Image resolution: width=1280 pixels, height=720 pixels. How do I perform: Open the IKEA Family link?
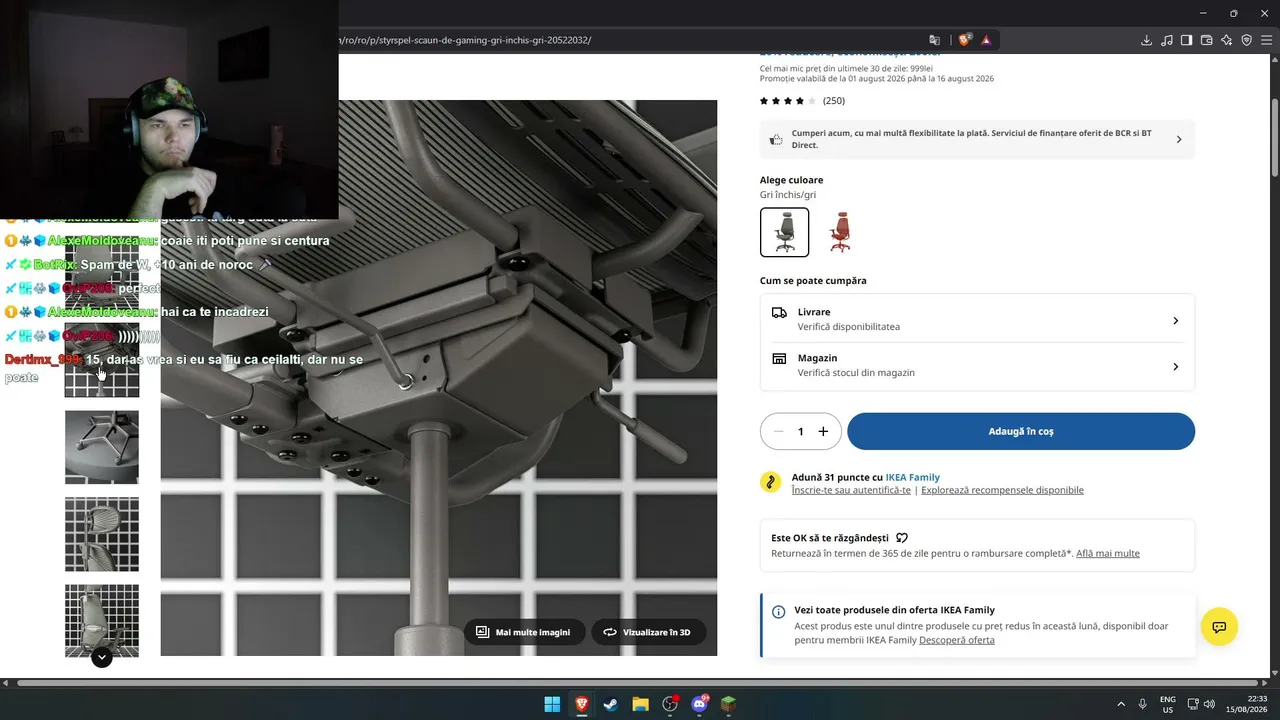coord(912,477)
